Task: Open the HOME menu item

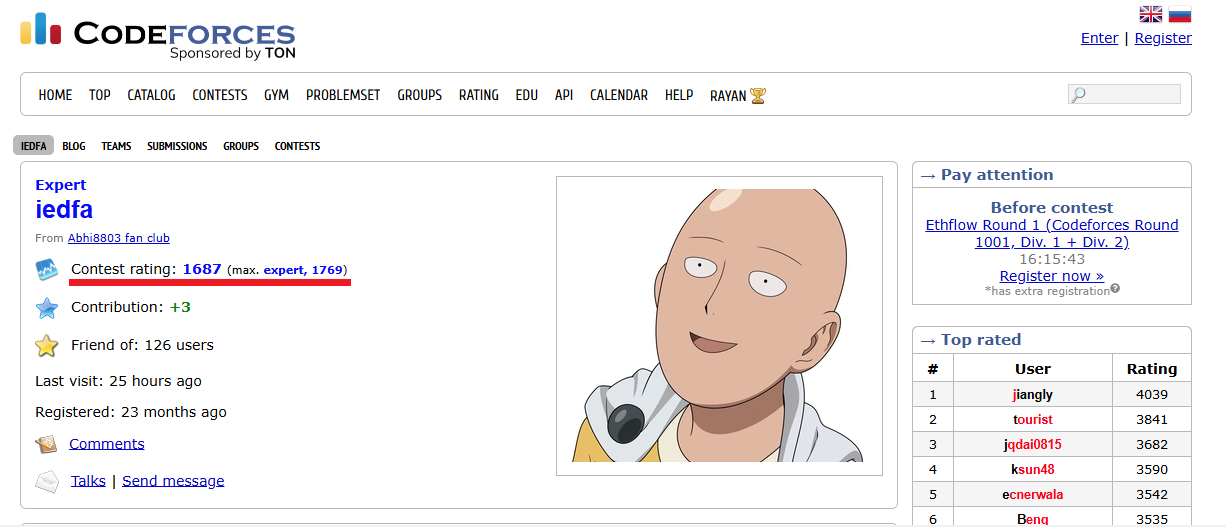Action: (x=55, y=95)
